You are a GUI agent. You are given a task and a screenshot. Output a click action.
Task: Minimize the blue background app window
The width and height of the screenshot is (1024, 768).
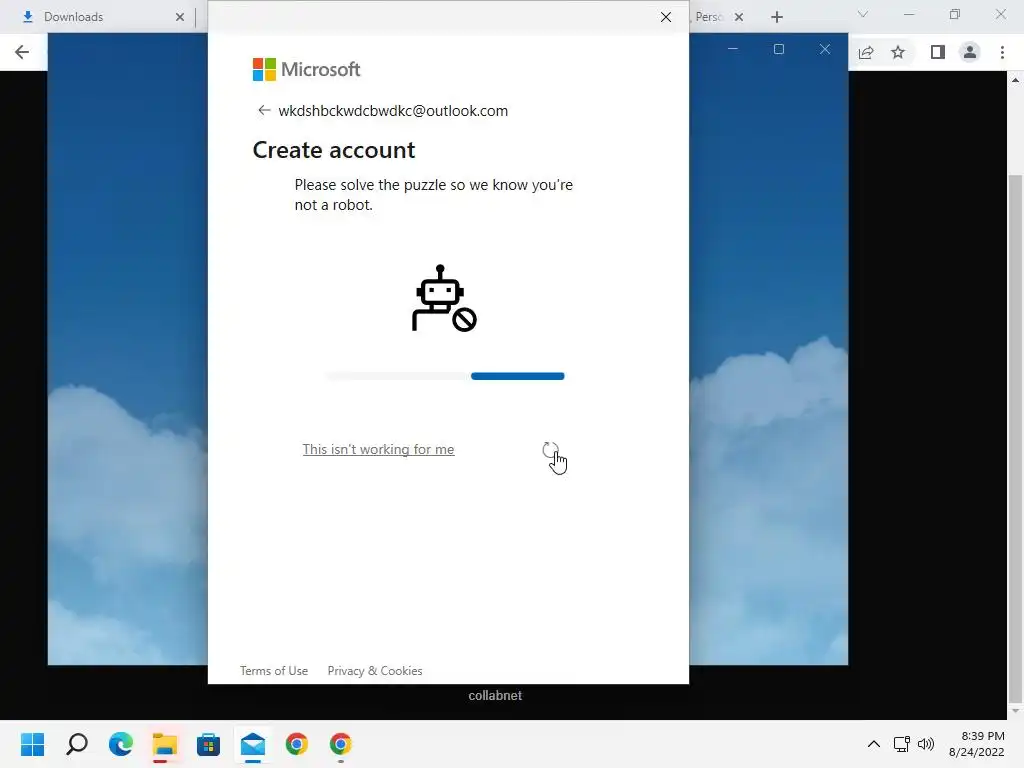pos(733,49)
